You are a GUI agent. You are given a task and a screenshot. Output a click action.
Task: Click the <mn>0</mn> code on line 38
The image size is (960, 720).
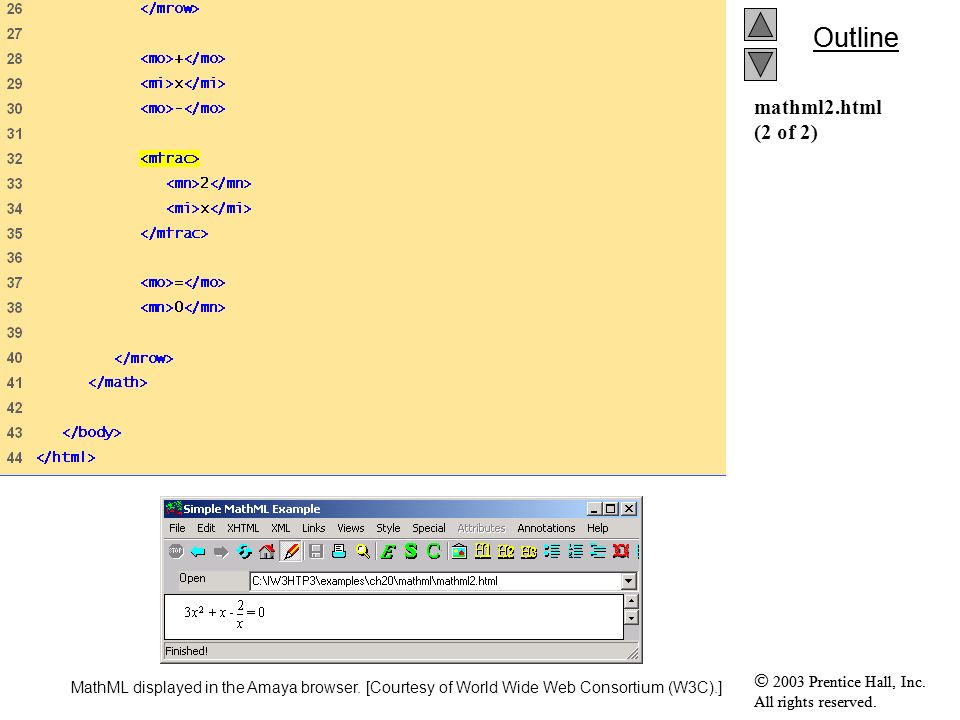point(183,307)
